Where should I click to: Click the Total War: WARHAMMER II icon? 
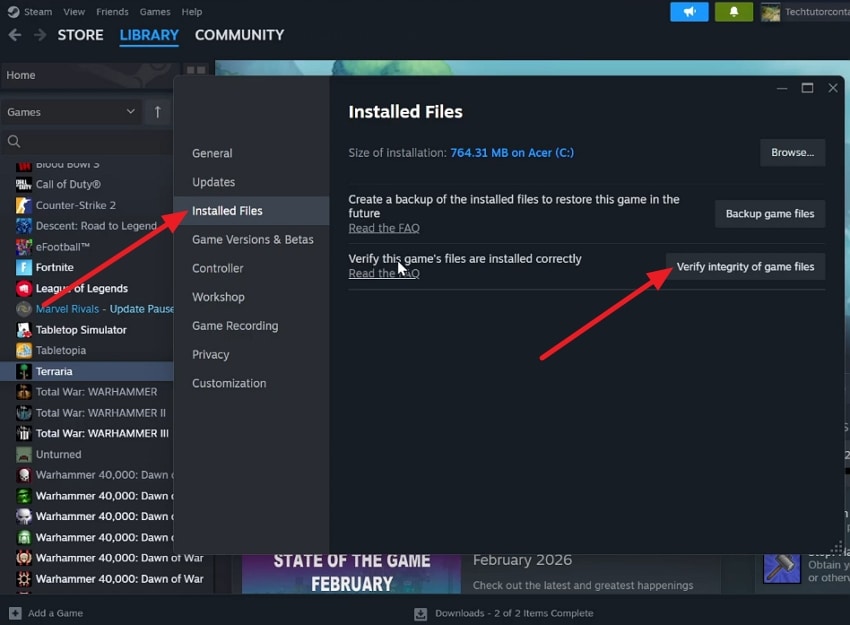(23, 413)
